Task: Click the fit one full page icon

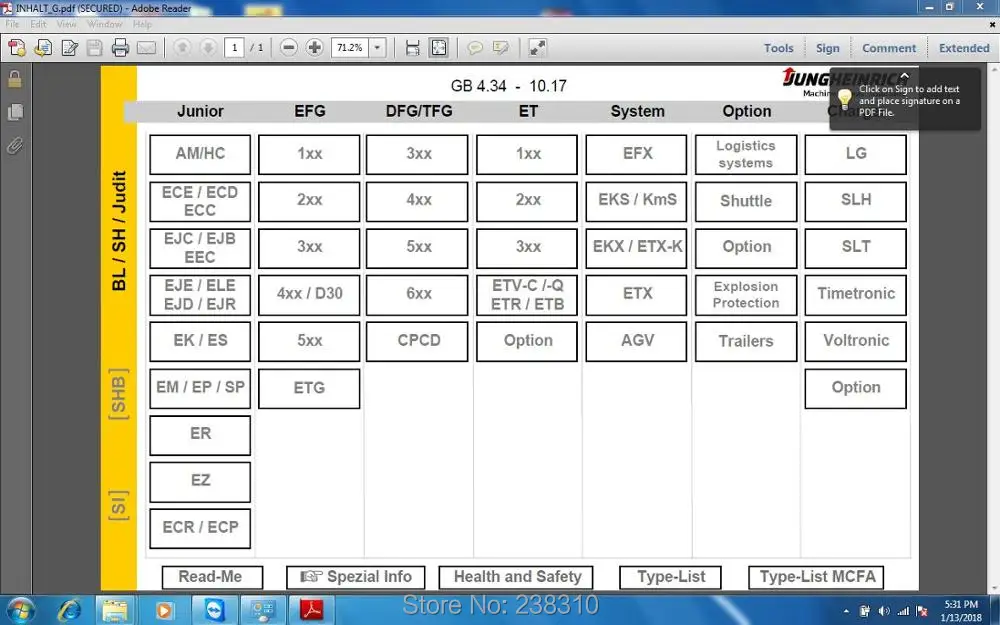Action: [439, 48]
